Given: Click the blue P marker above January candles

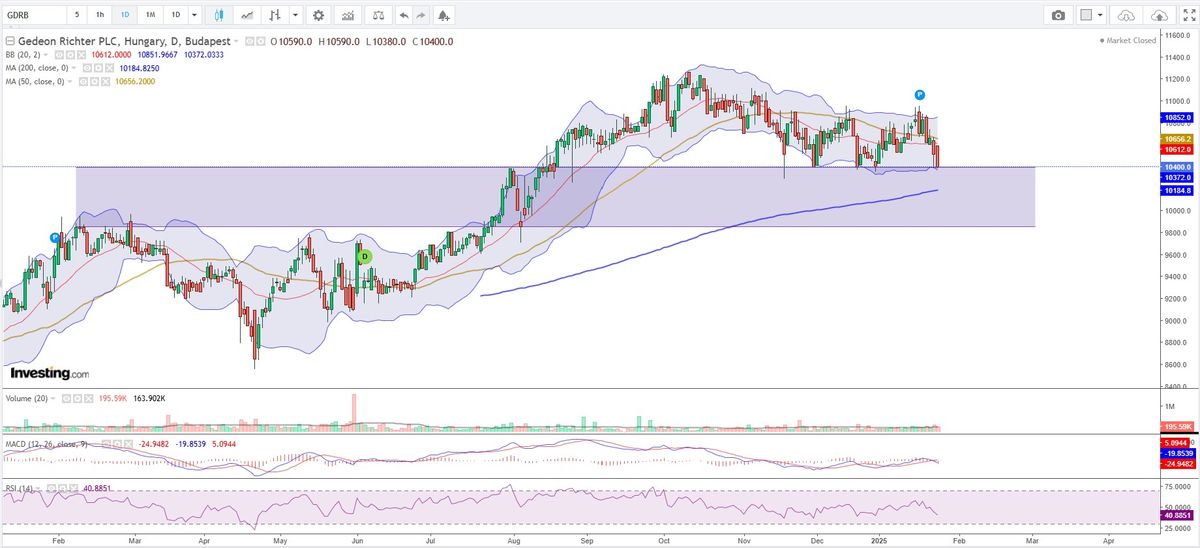Looking at the screenshot, I should point(919,94).
